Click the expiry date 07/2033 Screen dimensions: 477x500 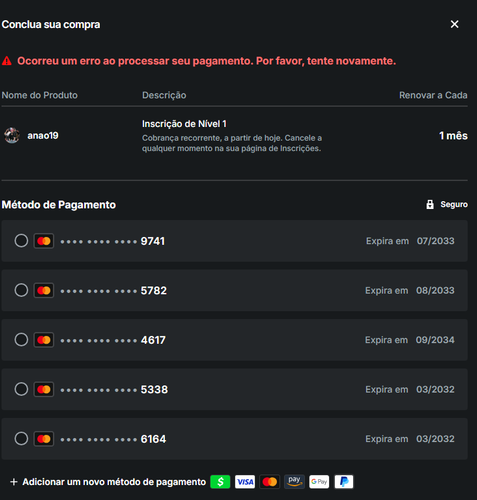coord(436,241)
